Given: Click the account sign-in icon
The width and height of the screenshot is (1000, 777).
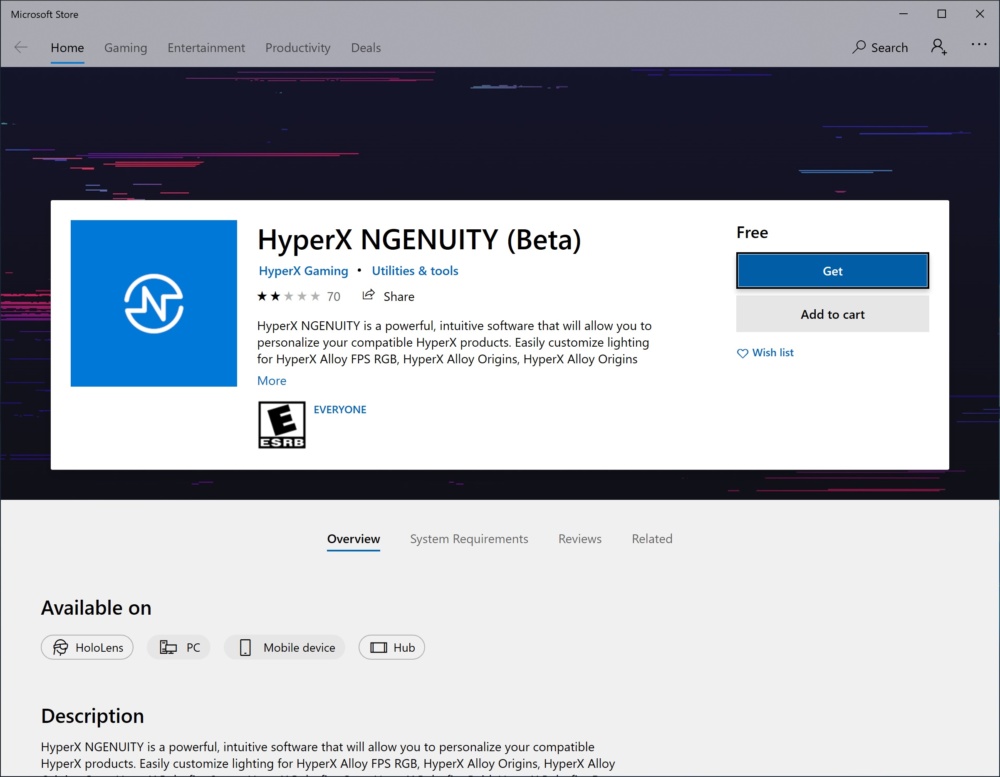Looking at the screenshot, I should tap(939, 47).
